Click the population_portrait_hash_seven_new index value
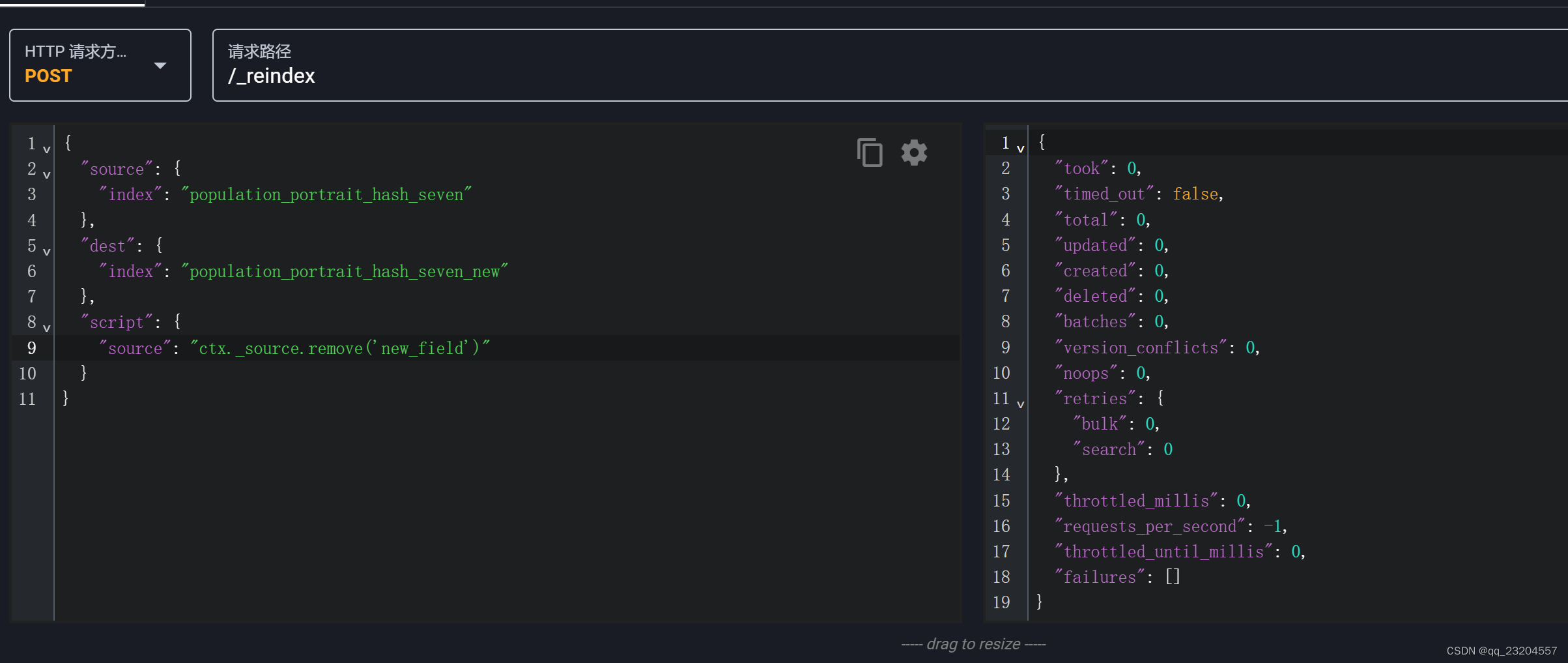Viewport: 1568px width, 663px height. point(345,271)
